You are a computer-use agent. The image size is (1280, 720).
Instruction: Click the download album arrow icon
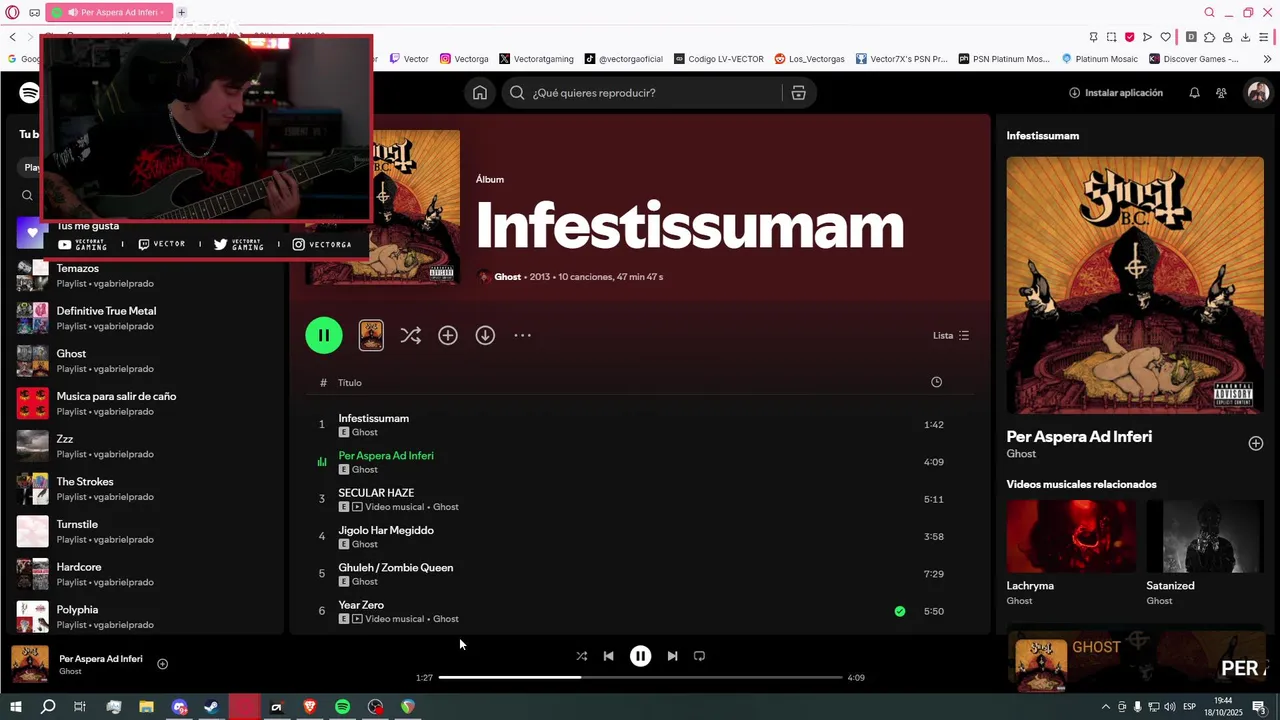point(485,336)
